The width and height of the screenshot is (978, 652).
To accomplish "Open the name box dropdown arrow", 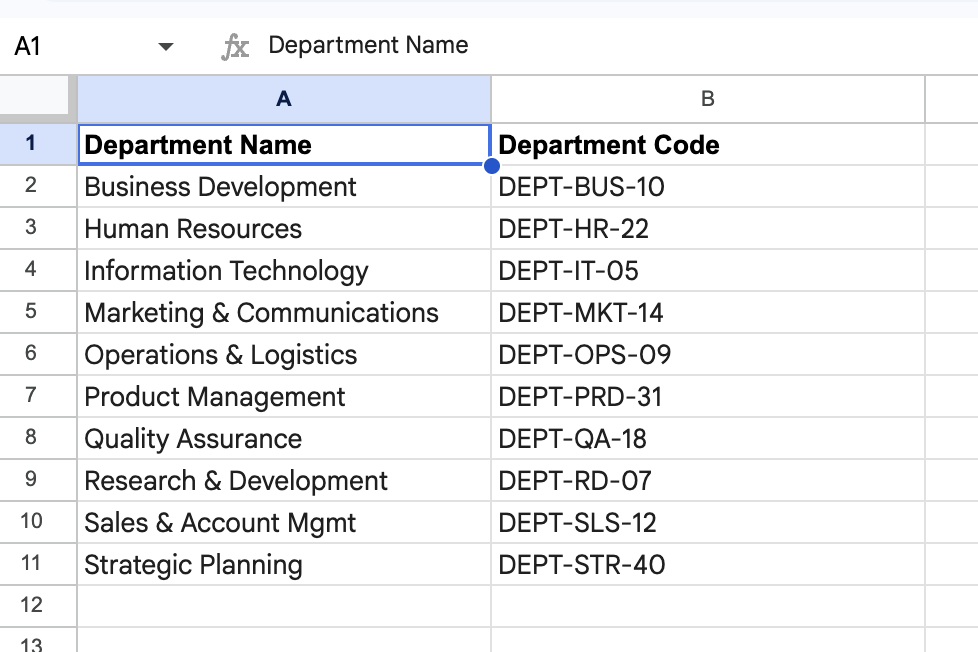I will [166, 47].
